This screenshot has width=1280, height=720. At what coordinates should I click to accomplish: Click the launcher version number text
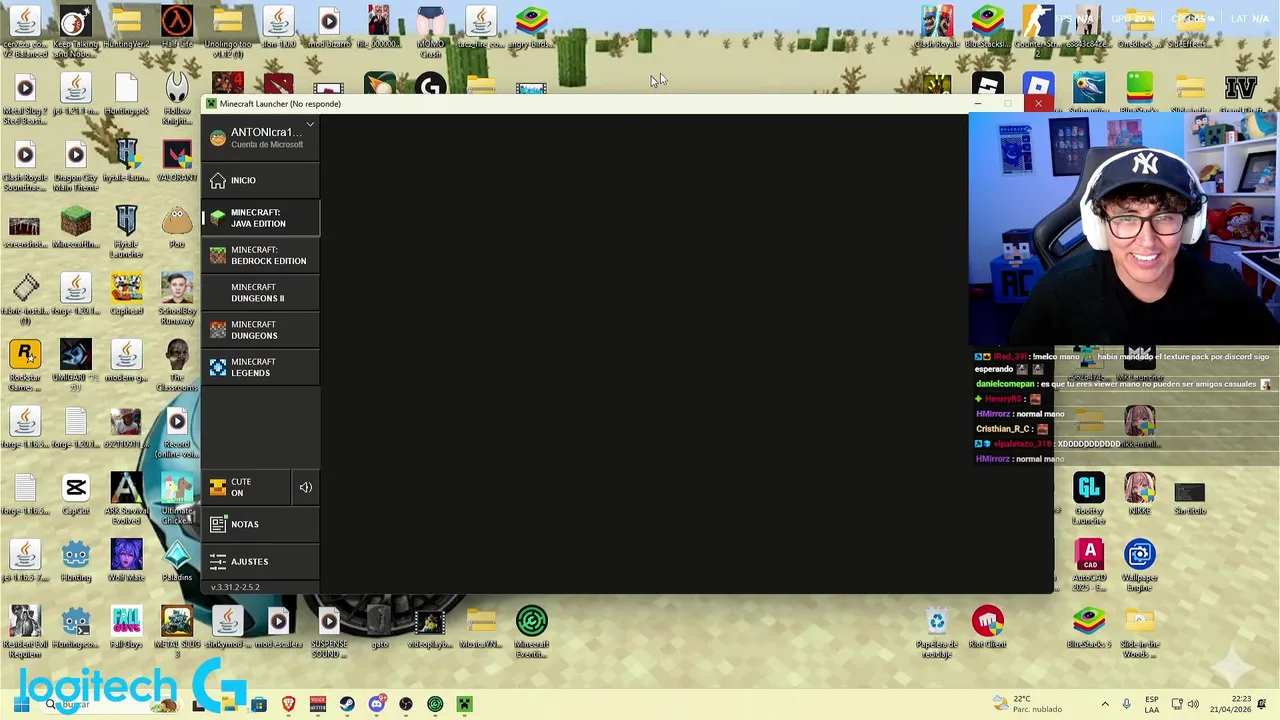tap(235, 587)
